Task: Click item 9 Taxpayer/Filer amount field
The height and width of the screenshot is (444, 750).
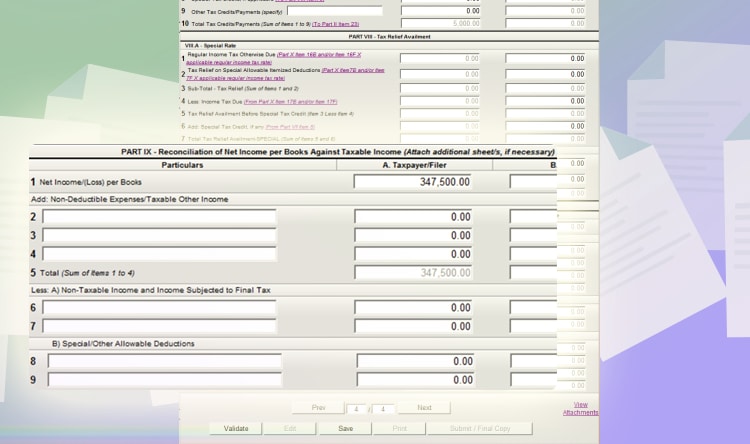Action: 416,380
